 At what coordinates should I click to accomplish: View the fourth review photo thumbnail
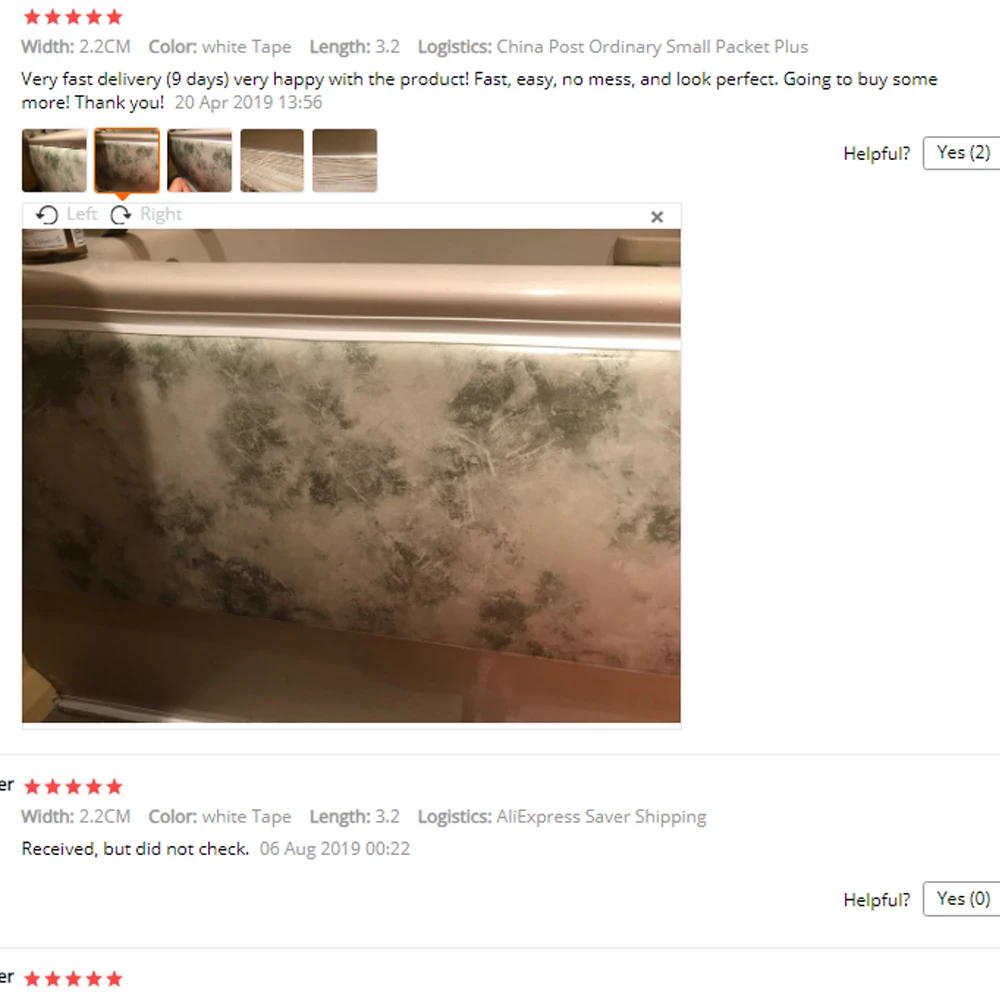click(x=272, y=160)
